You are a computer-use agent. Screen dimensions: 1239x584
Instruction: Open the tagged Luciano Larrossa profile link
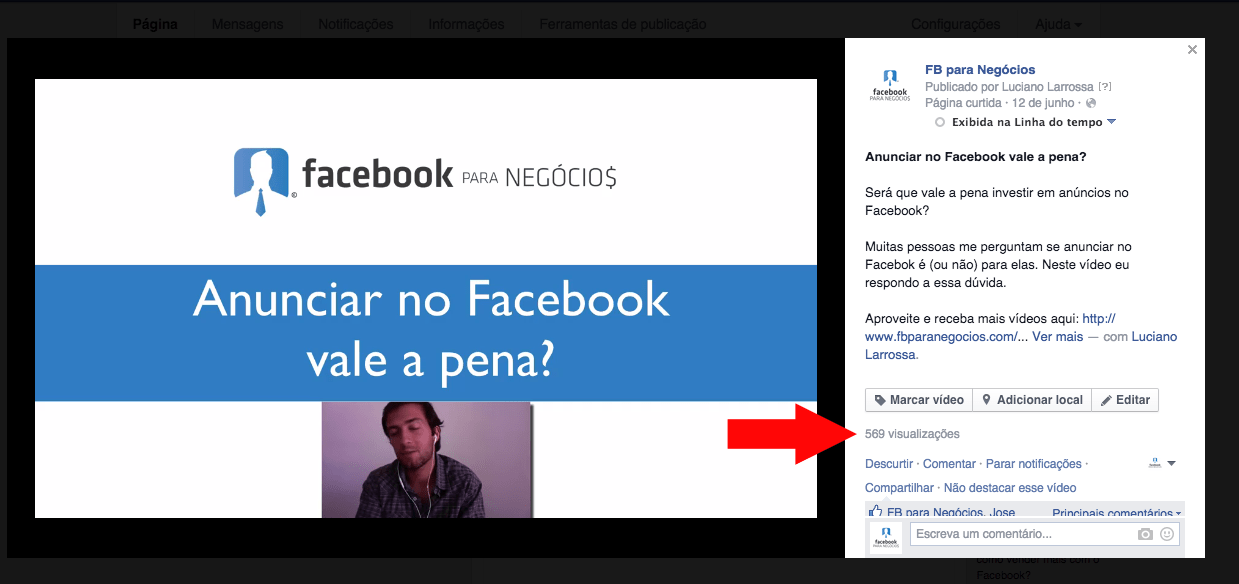[x=1021, y=346]
